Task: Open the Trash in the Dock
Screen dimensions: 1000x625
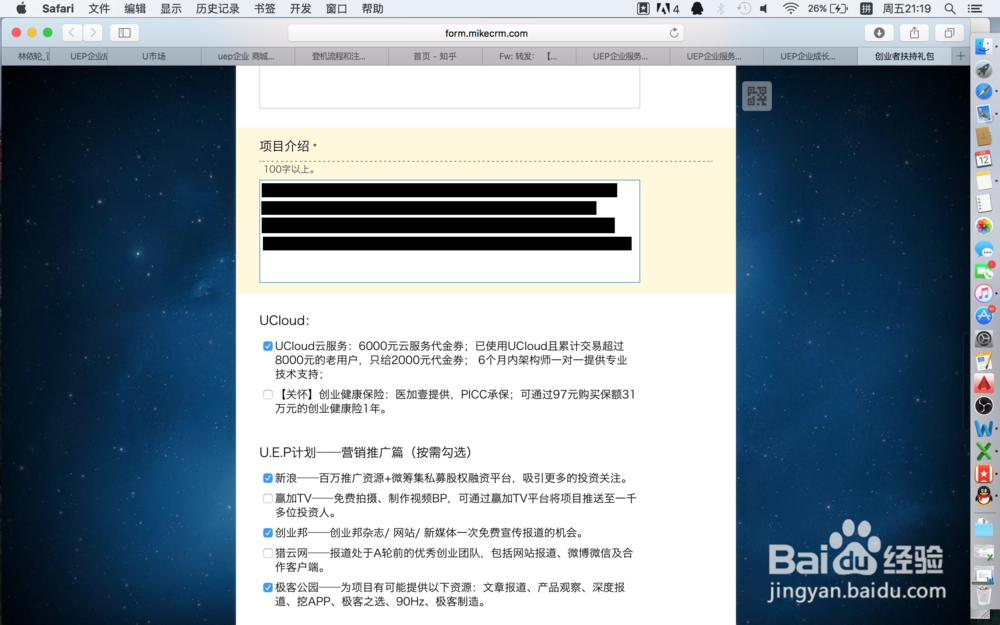Action: pos(983,594)
